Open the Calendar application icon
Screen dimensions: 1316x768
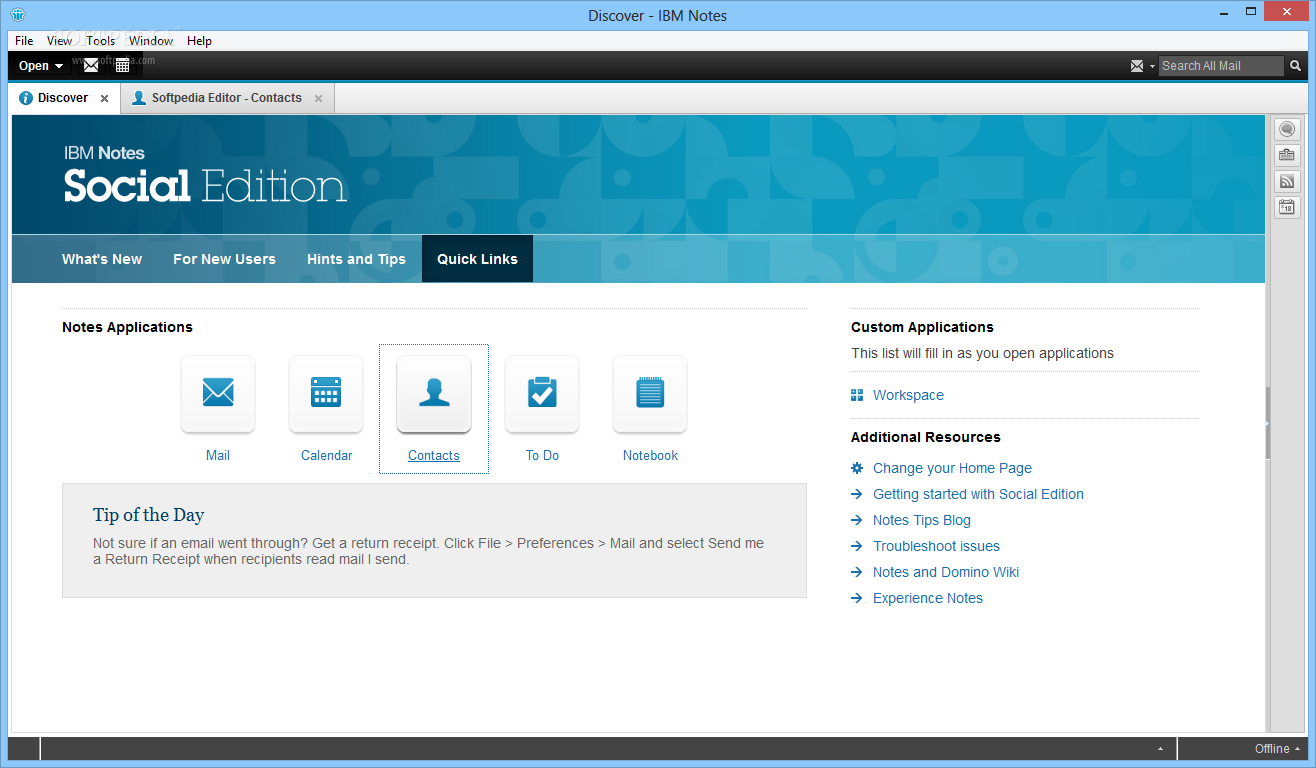[326, 394]
